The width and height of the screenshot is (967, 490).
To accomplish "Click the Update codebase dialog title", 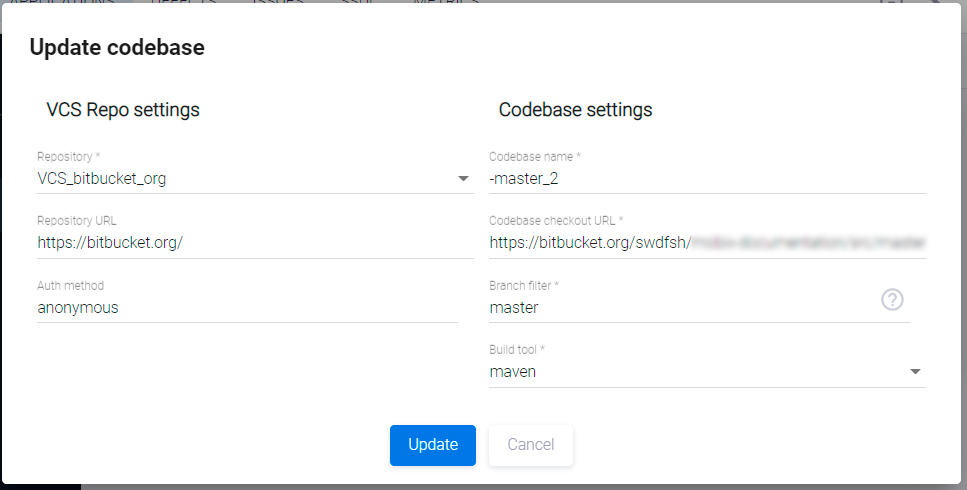I will [x=117, y=47].
